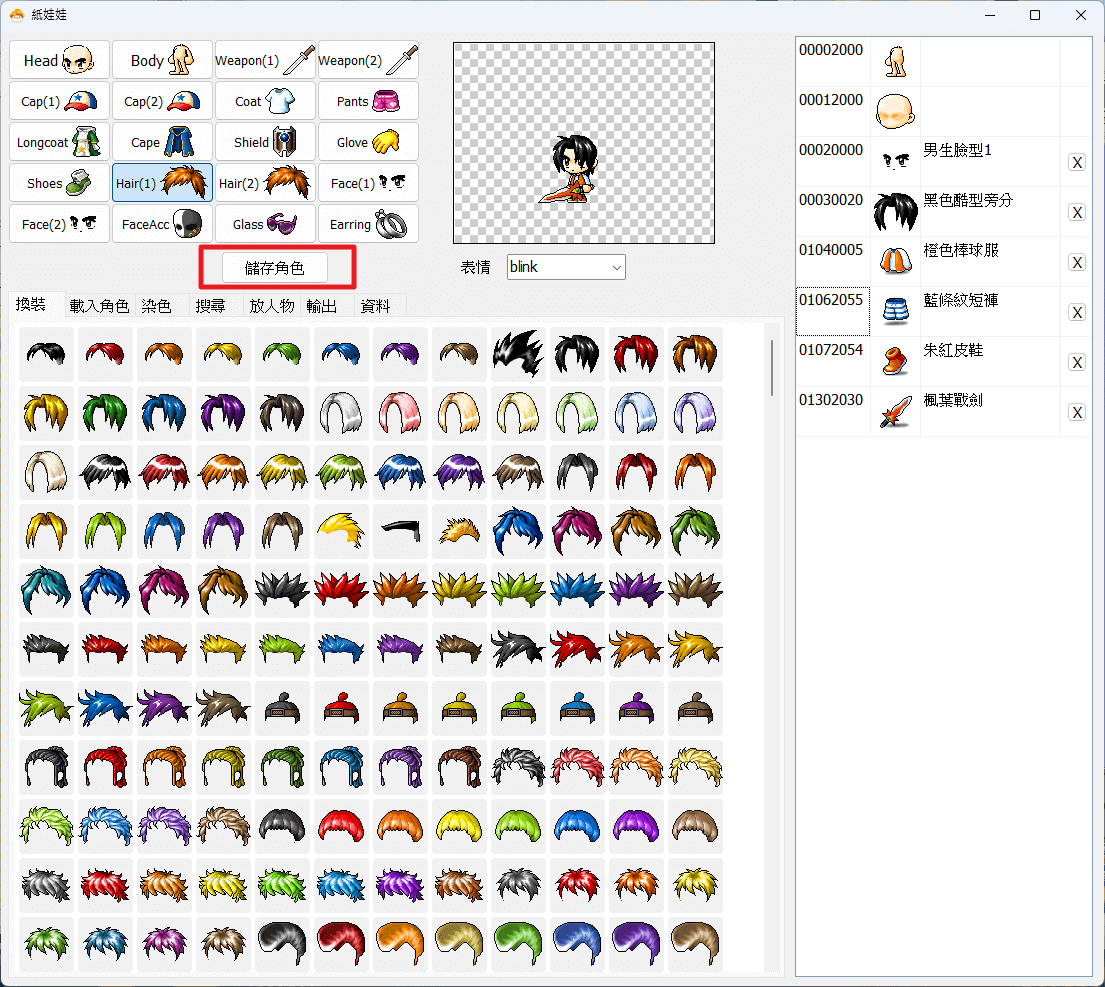
Task: Open the FaceAcc skull mask category
Action: tap(162, 223)
